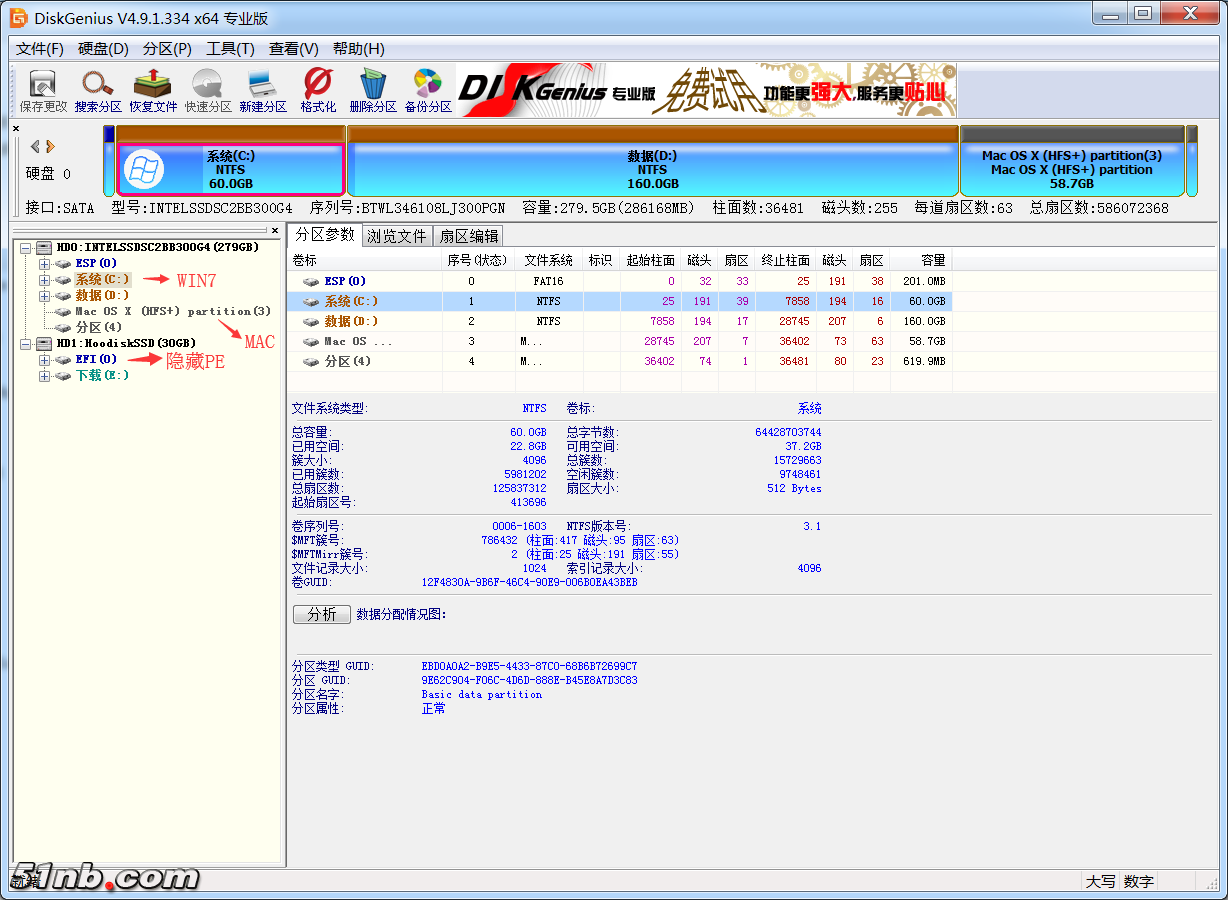Click the 删除分区 delete partition icon

pos(372,90)
